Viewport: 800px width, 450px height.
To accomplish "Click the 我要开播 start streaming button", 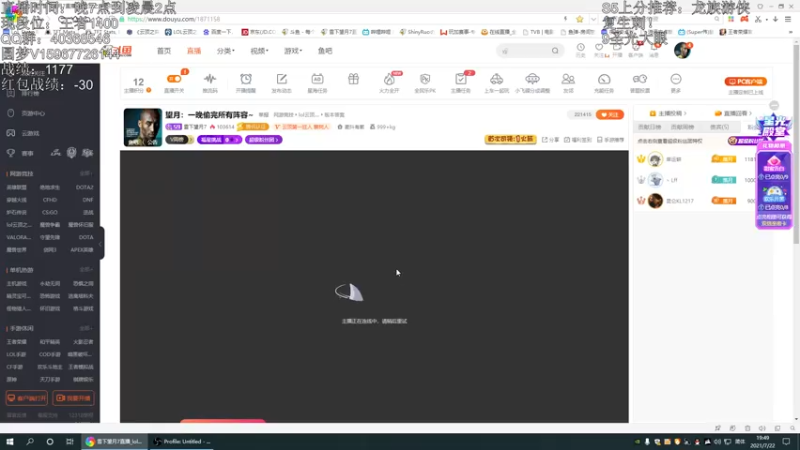I will tap(73, 398).
